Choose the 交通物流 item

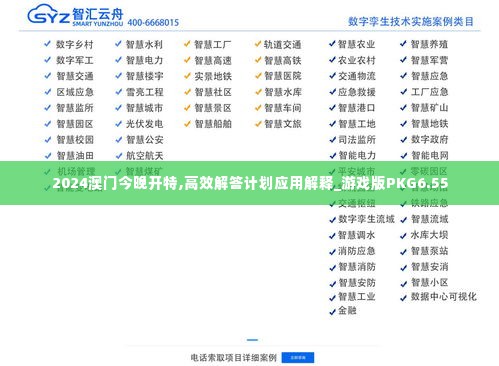coord(357,76)
